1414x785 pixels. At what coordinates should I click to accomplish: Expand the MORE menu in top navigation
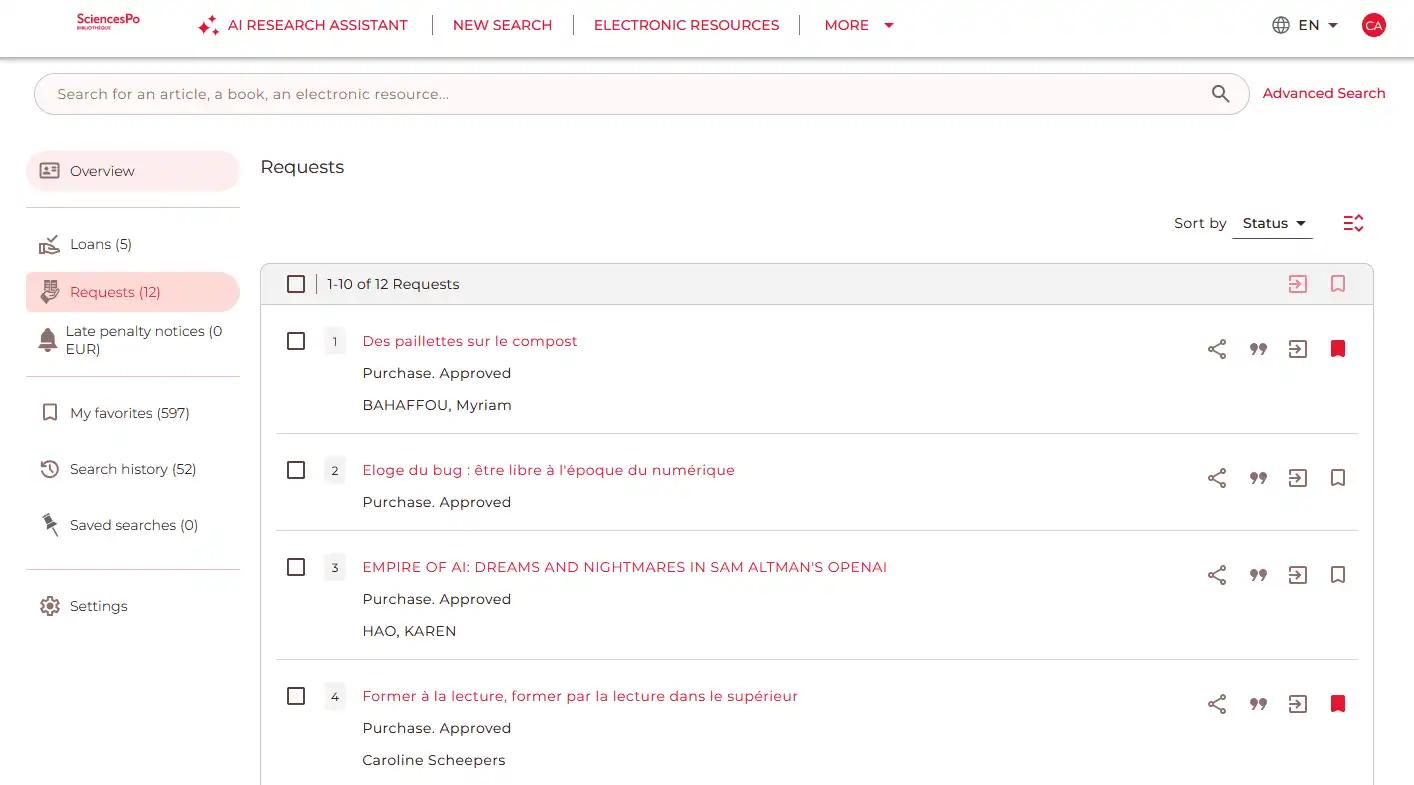pyautogui.click(x=858, y=25)
